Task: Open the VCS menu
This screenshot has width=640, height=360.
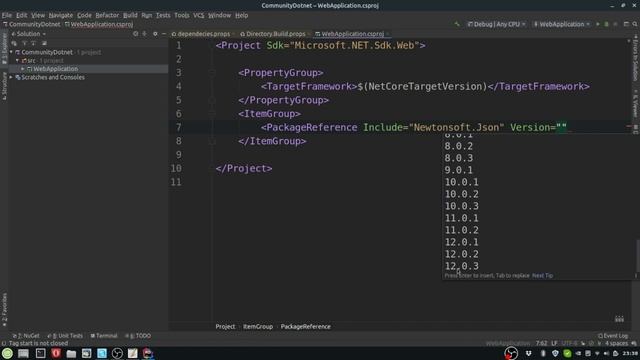Action: [199, 15]
